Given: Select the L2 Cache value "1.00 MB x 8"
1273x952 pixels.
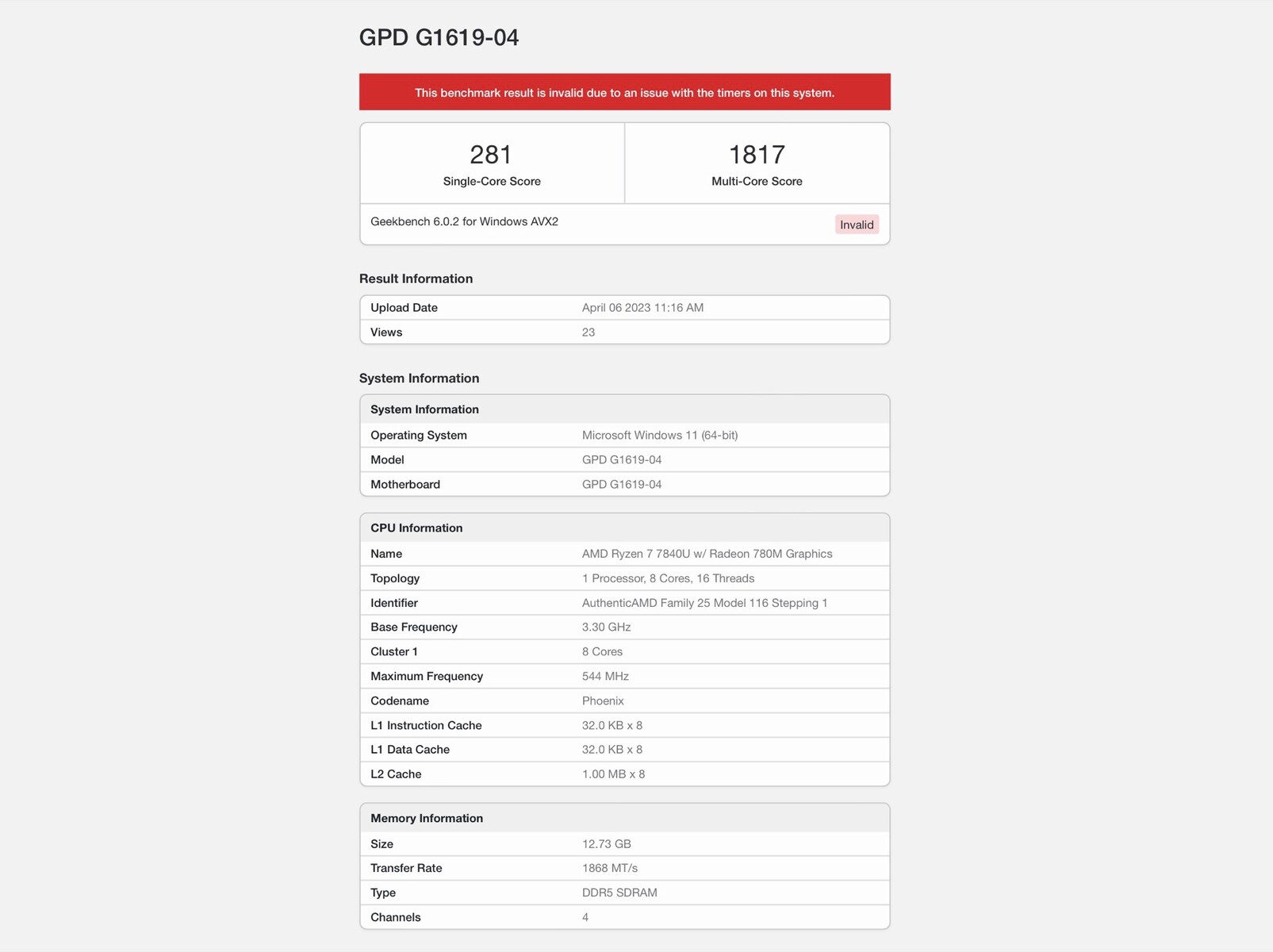Looking at the screenshot, I should [x=613, y=774].
